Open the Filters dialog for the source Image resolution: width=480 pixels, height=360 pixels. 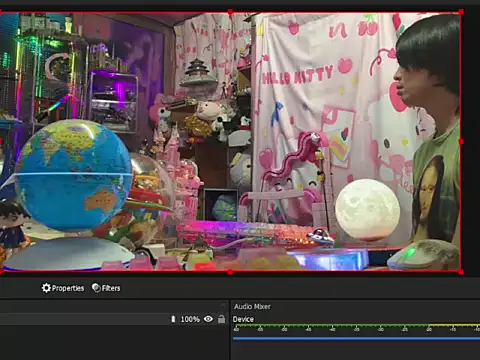pyautogui.click(x=106, y=288)
